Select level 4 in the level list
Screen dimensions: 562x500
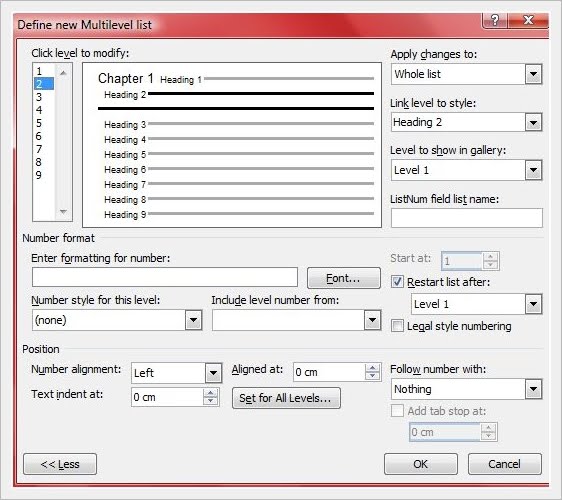(44, 110)
